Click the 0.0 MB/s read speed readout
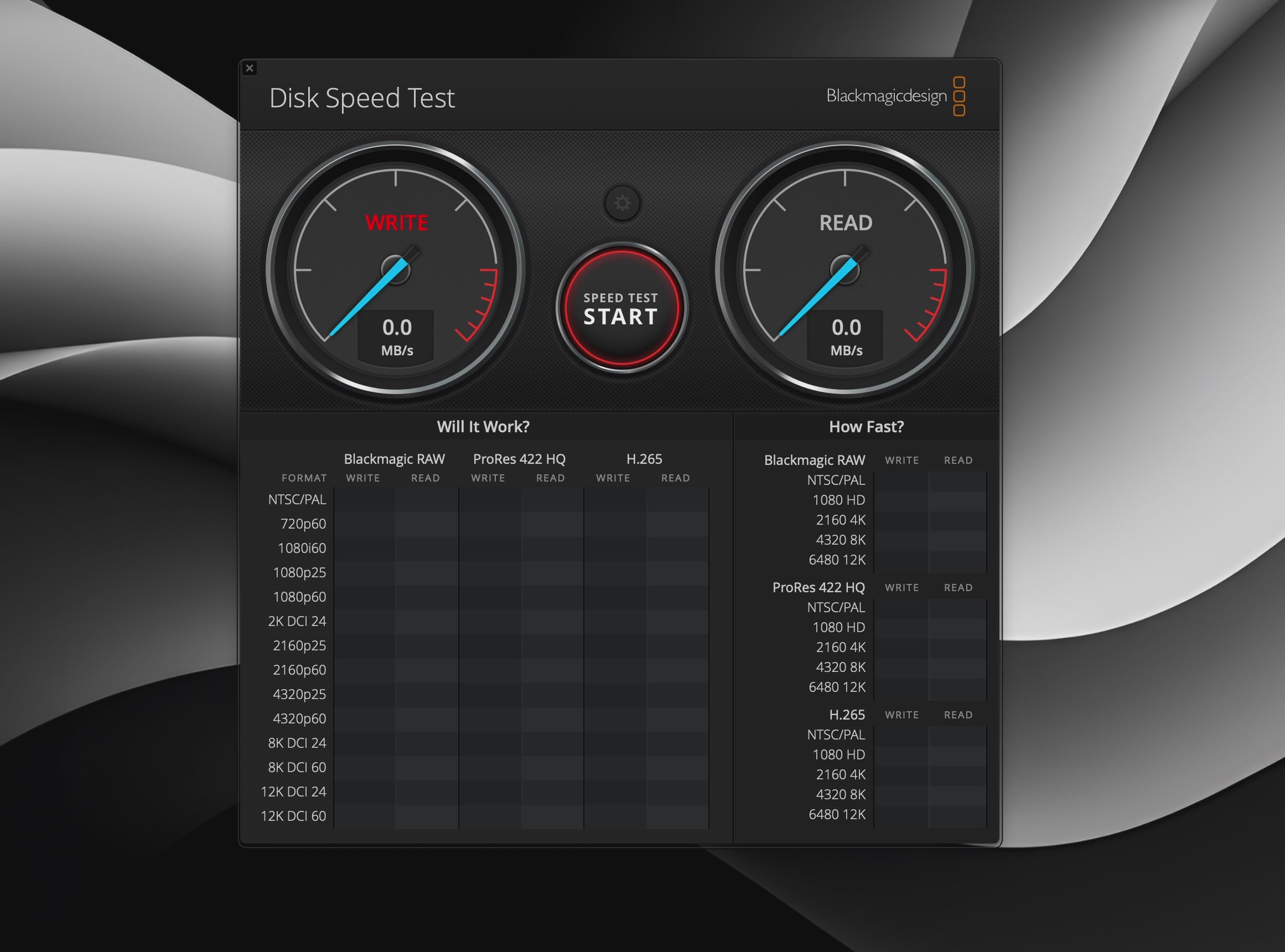The width and height of the screenshot is (1285, 952). (x=846, y=337)
